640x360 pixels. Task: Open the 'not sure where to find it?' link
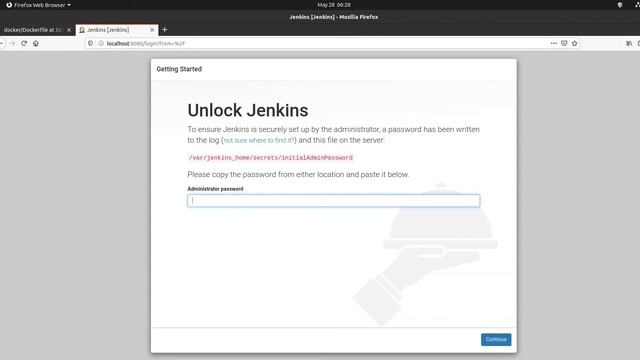[x=259, y=140]
